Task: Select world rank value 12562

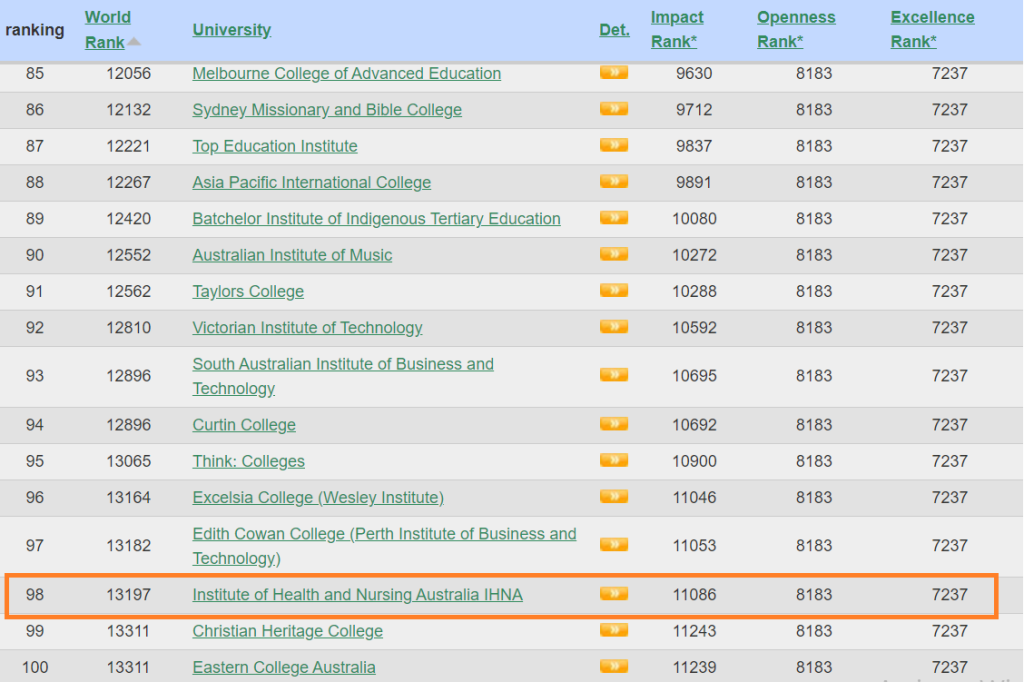Action: point(128,291)
